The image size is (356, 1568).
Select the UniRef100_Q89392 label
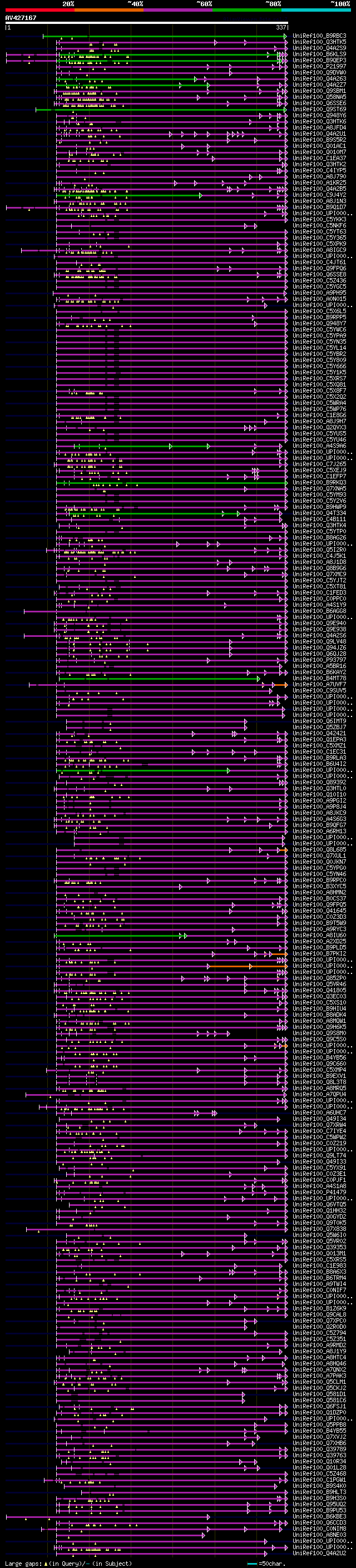point(319,782)
